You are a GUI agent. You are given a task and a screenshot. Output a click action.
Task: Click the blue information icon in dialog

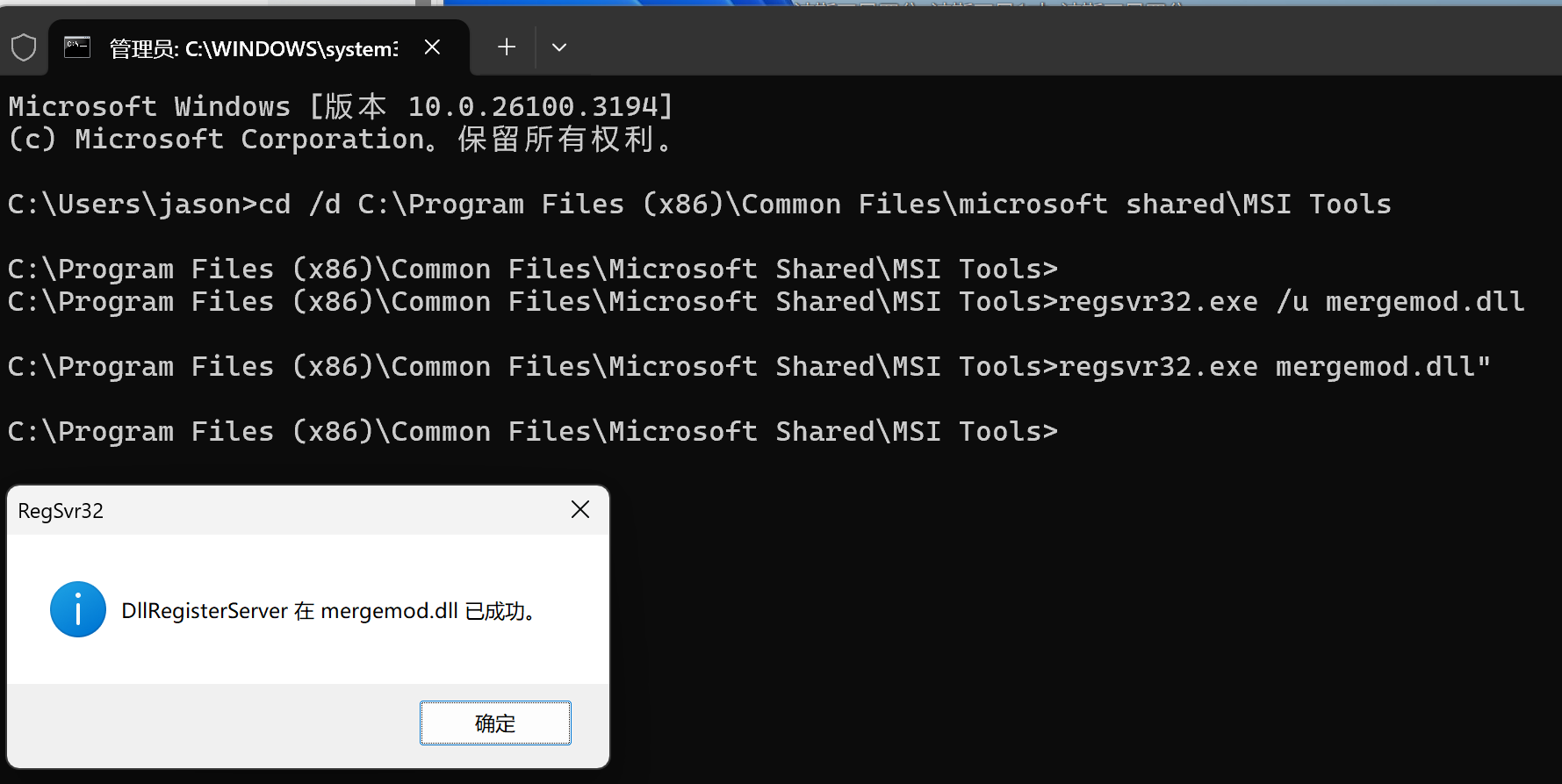tap(78, 609)
